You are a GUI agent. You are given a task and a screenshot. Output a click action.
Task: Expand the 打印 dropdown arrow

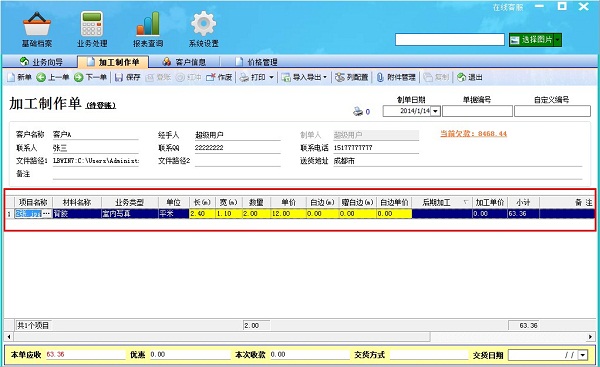tap(271, 77)
